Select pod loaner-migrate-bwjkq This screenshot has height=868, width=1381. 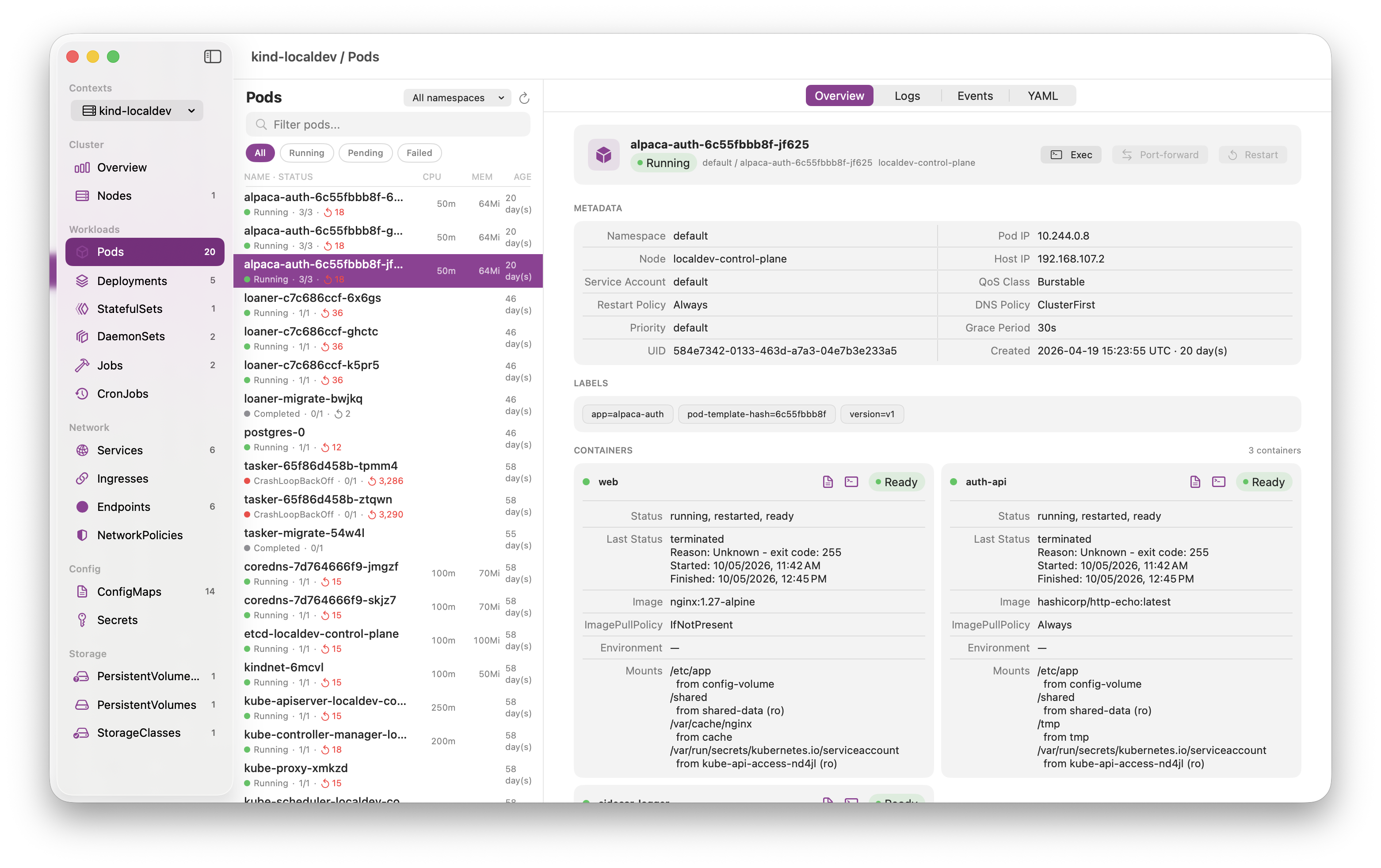point(388,405)
